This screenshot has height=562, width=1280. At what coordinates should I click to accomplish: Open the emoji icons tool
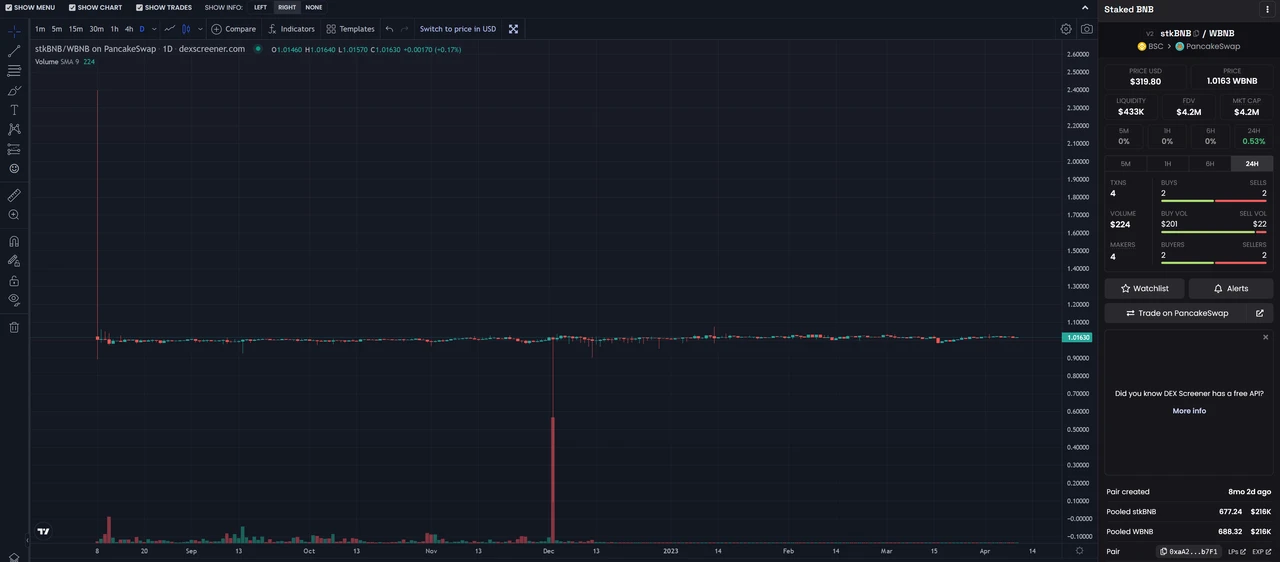click(14, 168)
